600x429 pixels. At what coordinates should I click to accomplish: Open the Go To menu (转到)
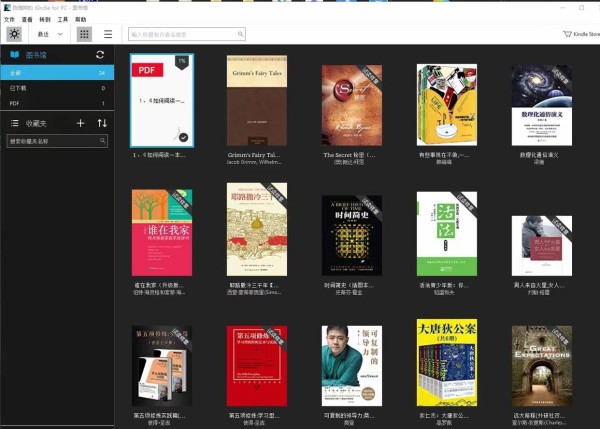coord(45,20)
